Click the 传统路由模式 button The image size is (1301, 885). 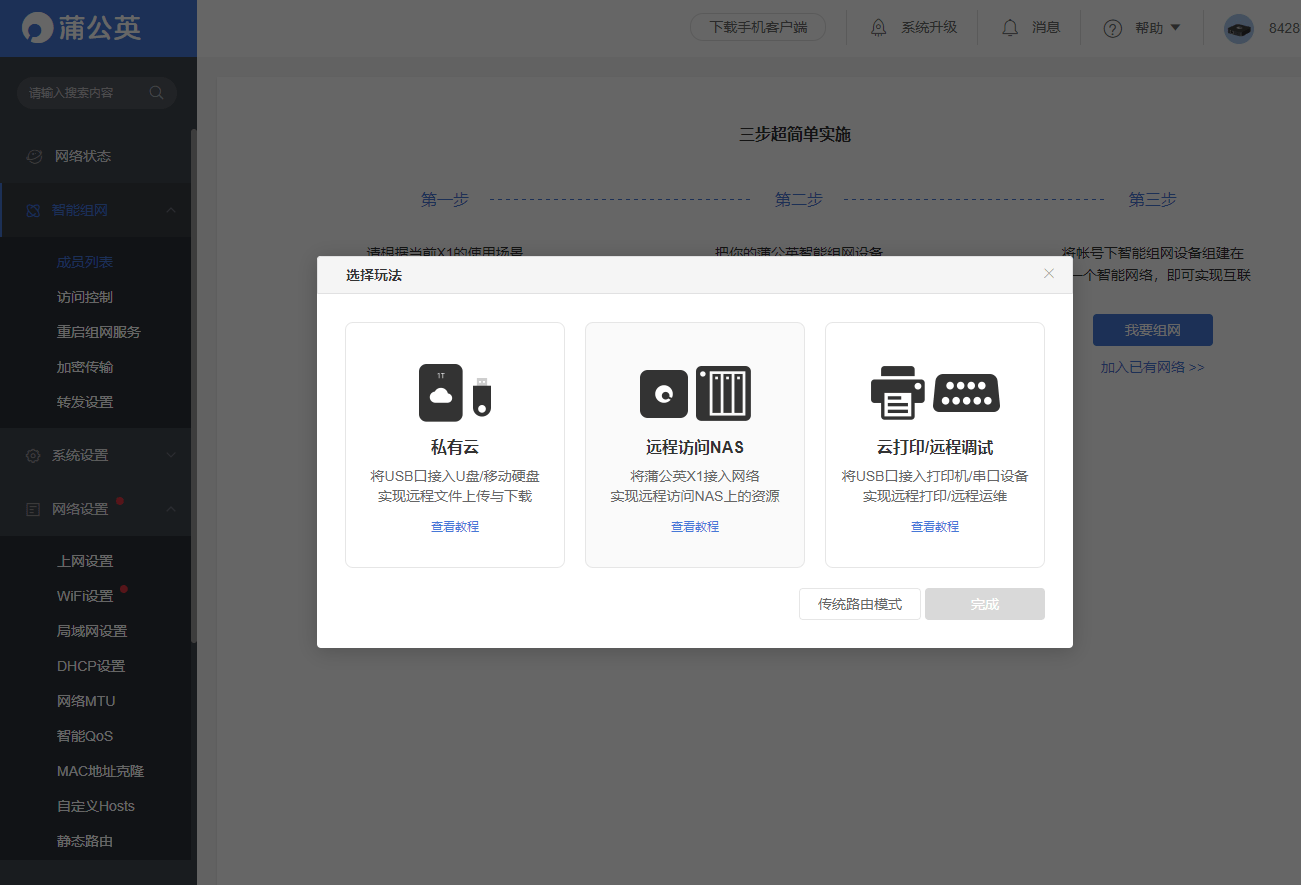click(859, 603)
